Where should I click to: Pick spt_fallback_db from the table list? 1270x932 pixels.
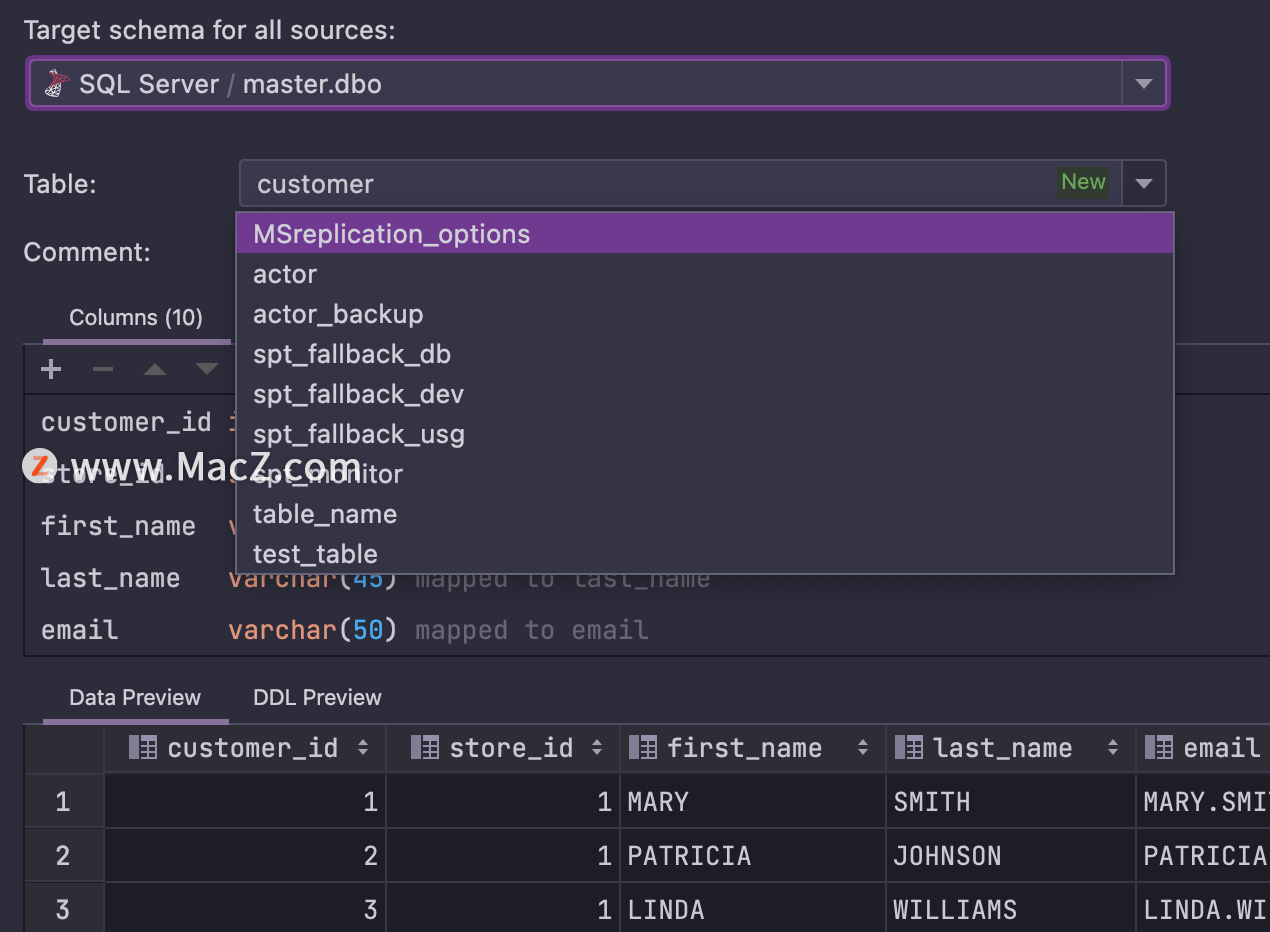704,354
